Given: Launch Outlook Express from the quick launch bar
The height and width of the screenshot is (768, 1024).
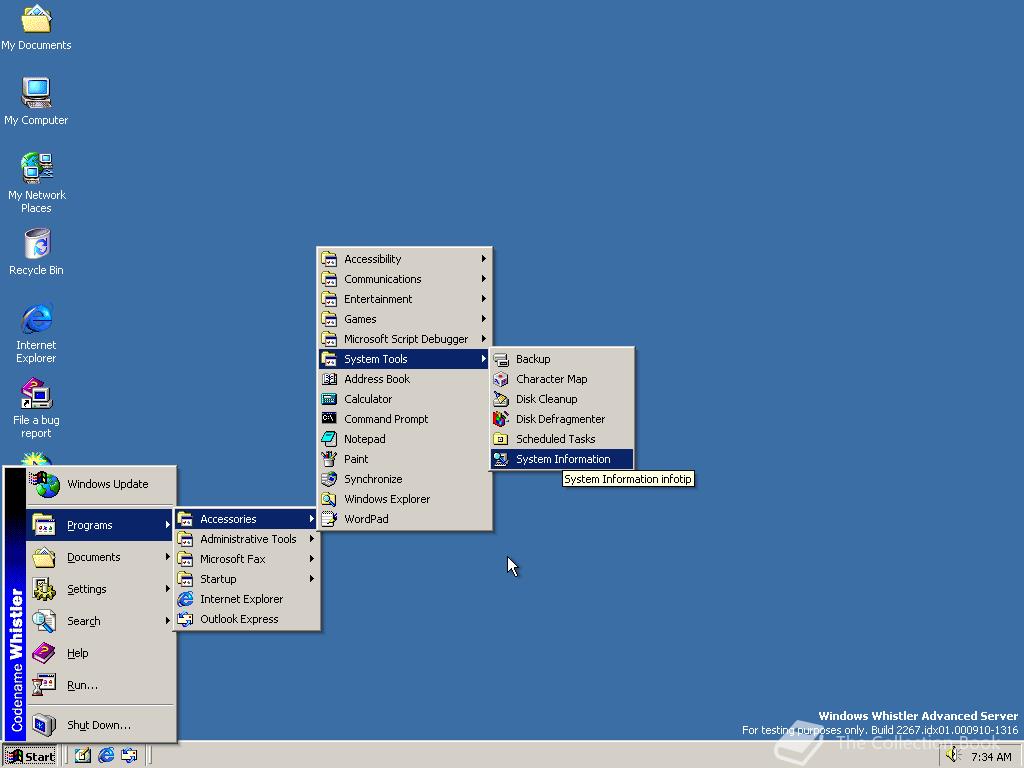Looking at the screenshot, I should pyautogui.click(x=129, y=756).
